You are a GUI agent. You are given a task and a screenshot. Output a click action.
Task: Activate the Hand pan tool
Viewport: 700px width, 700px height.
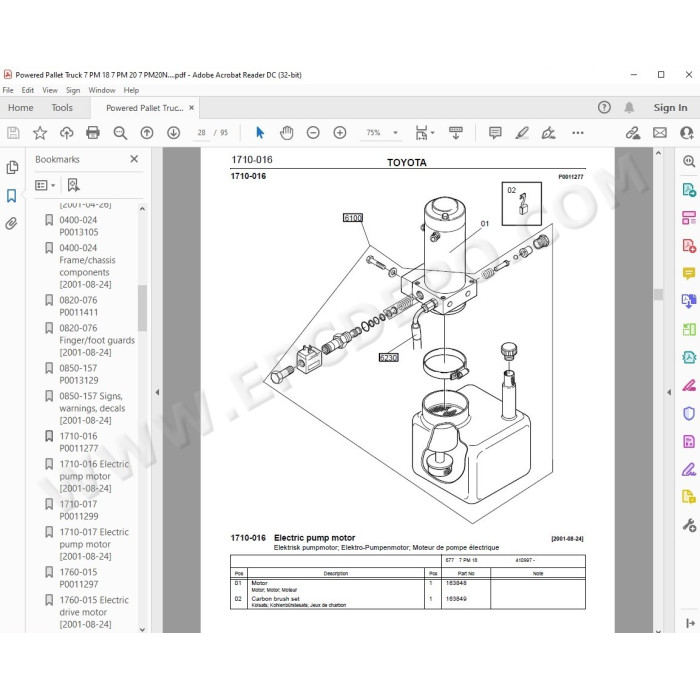click(x=287, y=133)
